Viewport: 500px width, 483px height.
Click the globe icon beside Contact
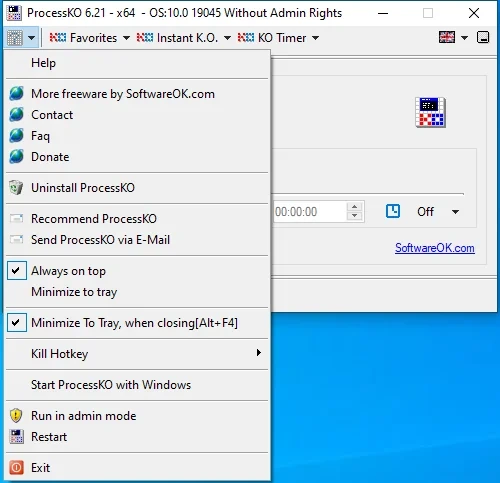[16, 114]
